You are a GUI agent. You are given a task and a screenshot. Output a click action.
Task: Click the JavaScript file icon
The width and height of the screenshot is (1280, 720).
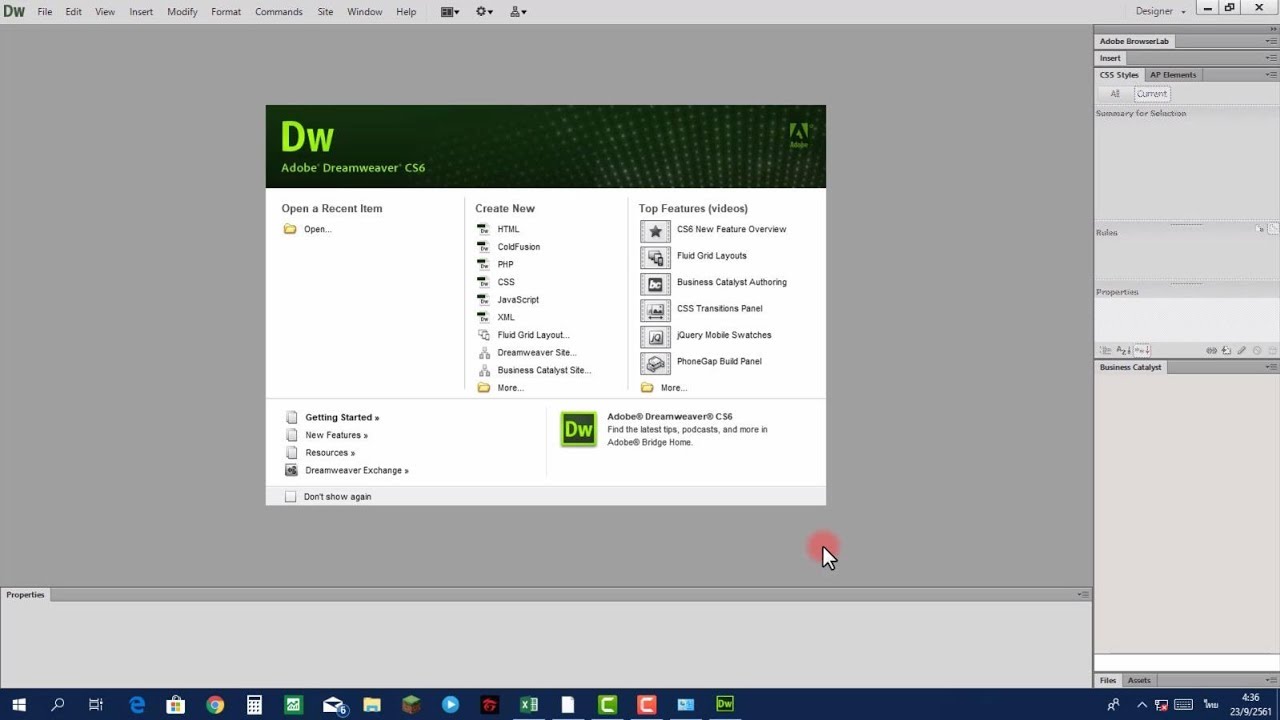(x=483, y=300)
